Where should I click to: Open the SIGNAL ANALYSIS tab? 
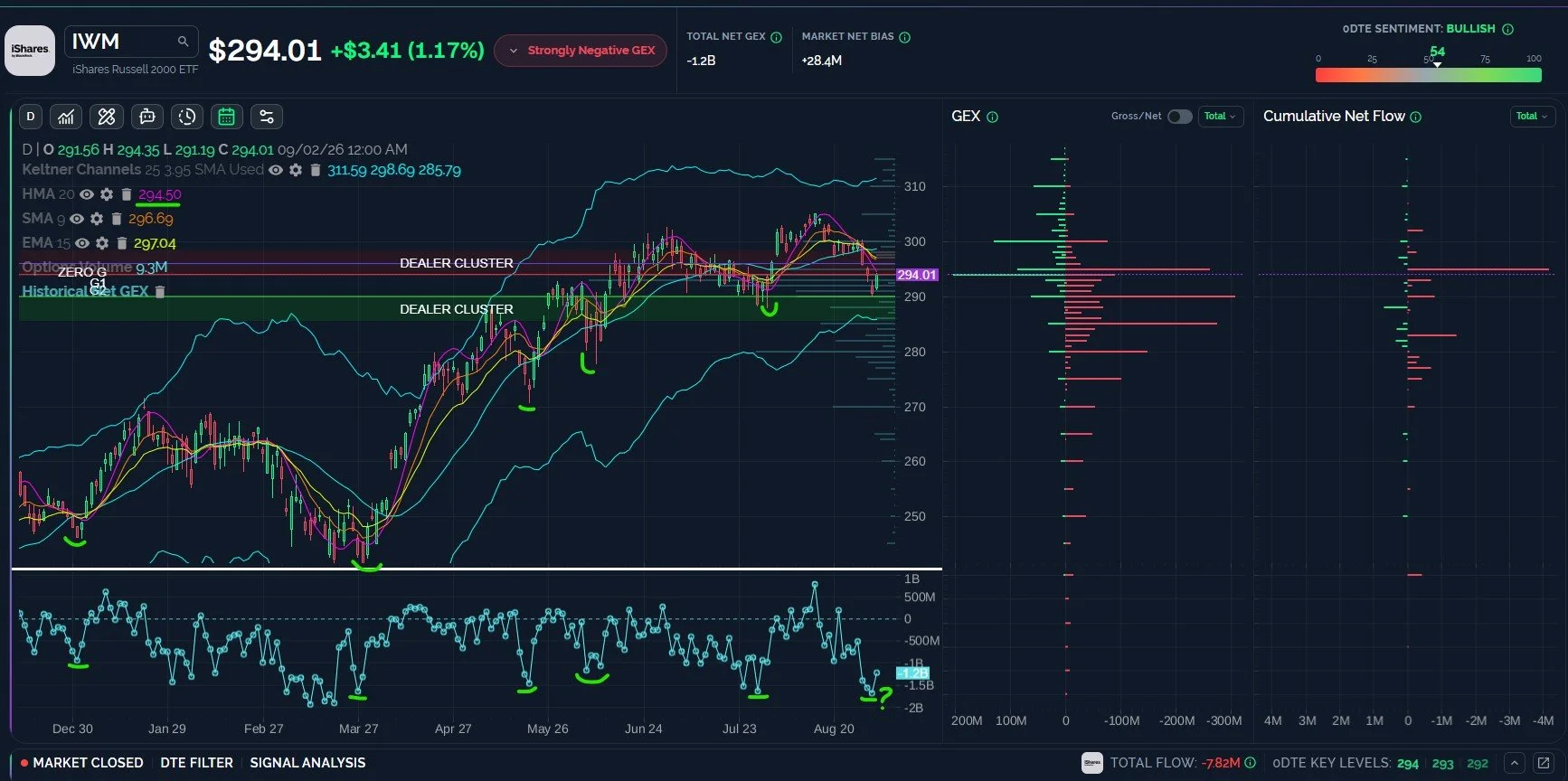307,763
